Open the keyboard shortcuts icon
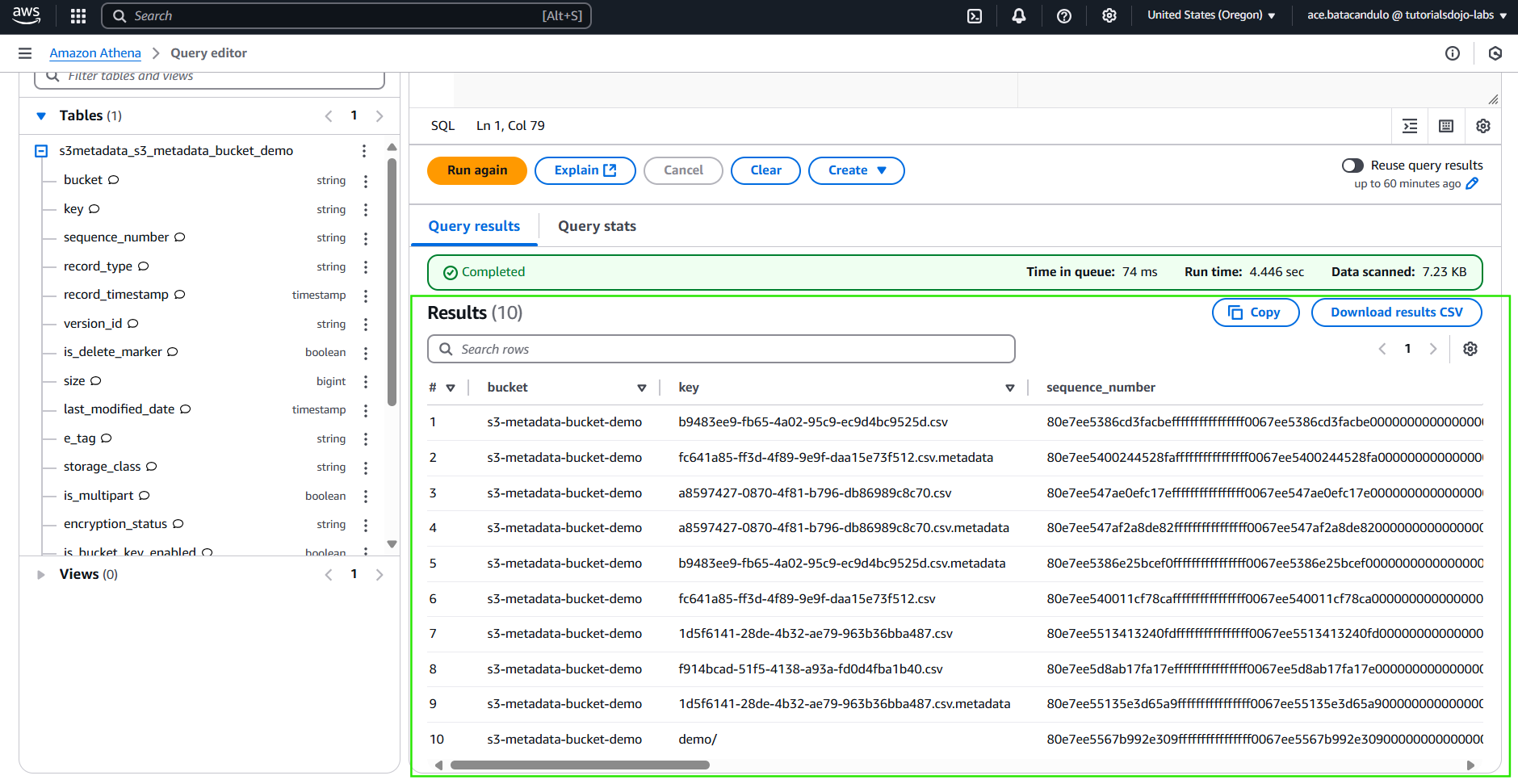1518x784 pixels. [1446, 126]
